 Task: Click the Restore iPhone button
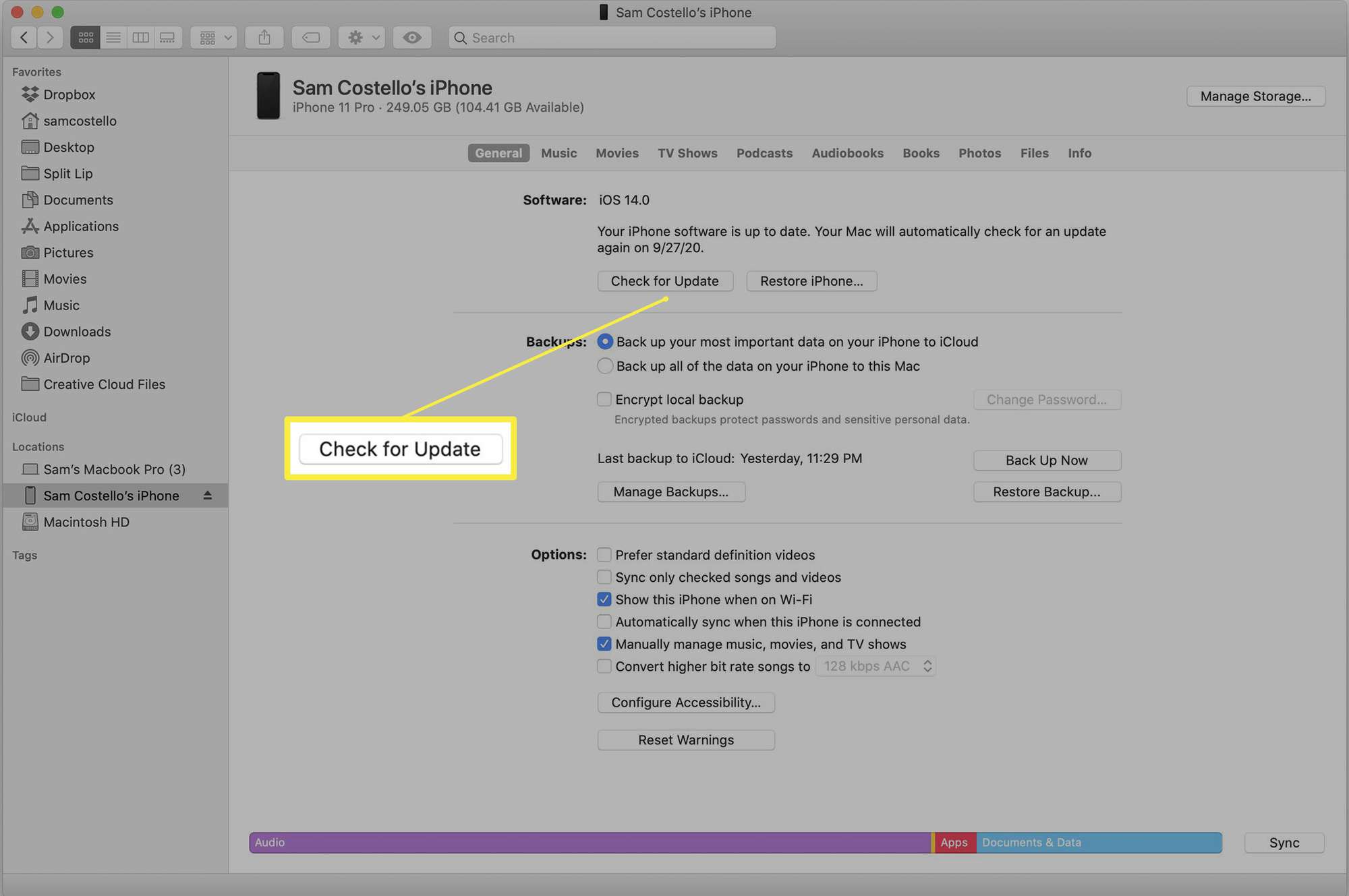click(x=811, y=281)
